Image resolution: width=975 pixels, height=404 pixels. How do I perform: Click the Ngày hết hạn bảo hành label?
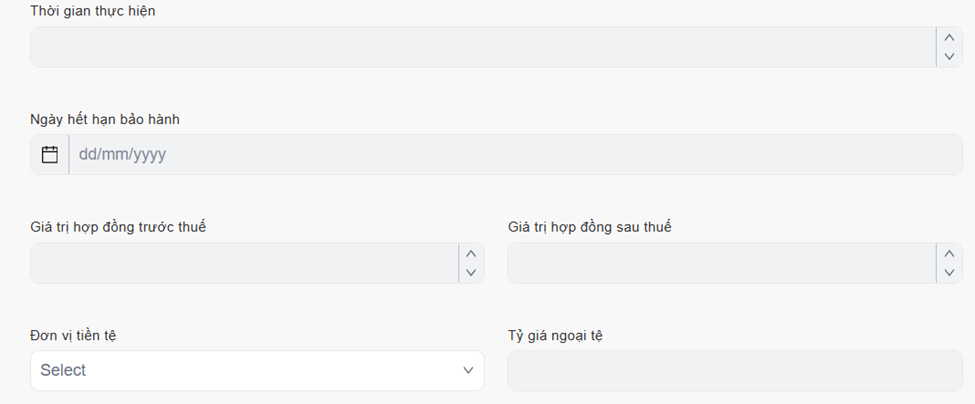[x=105, y=119]
